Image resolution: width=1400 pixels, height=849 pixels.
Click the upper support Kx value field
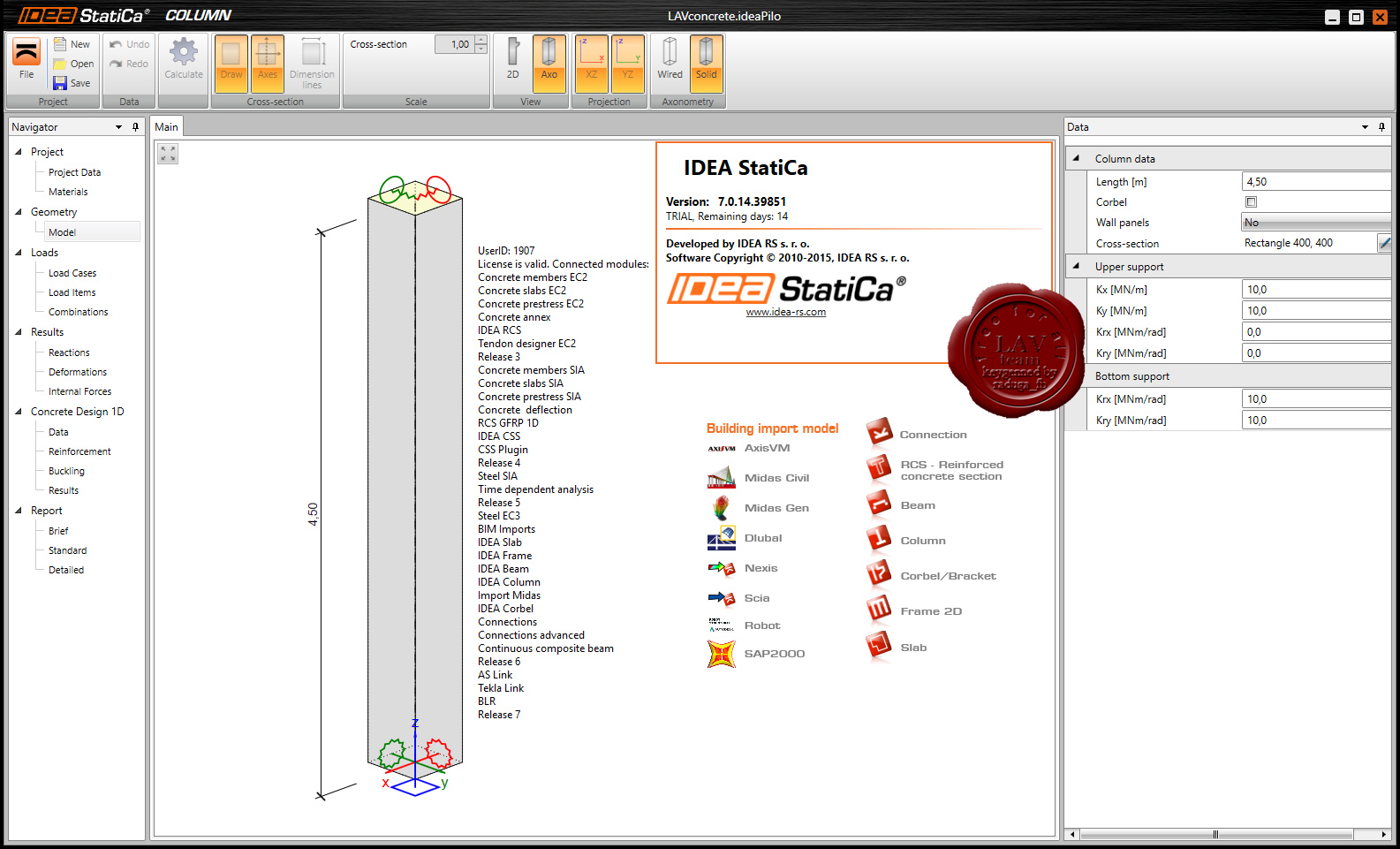pos(1316,290)
